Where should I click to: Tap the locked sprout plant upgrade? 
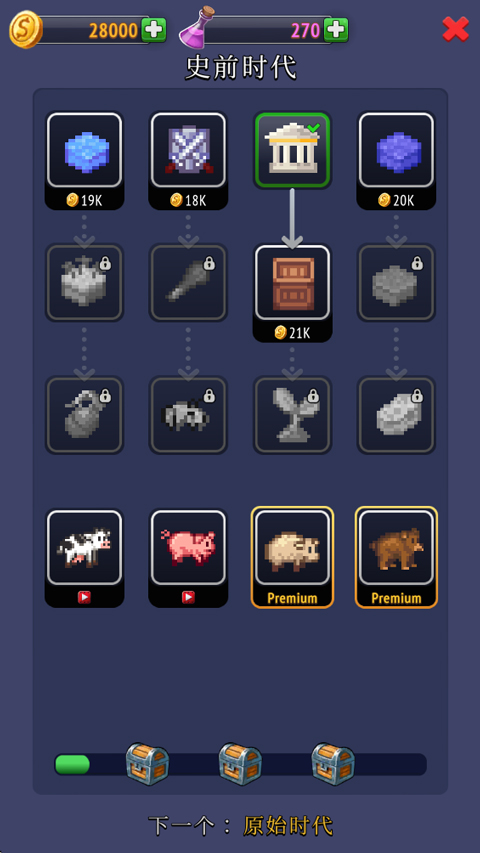292,415
